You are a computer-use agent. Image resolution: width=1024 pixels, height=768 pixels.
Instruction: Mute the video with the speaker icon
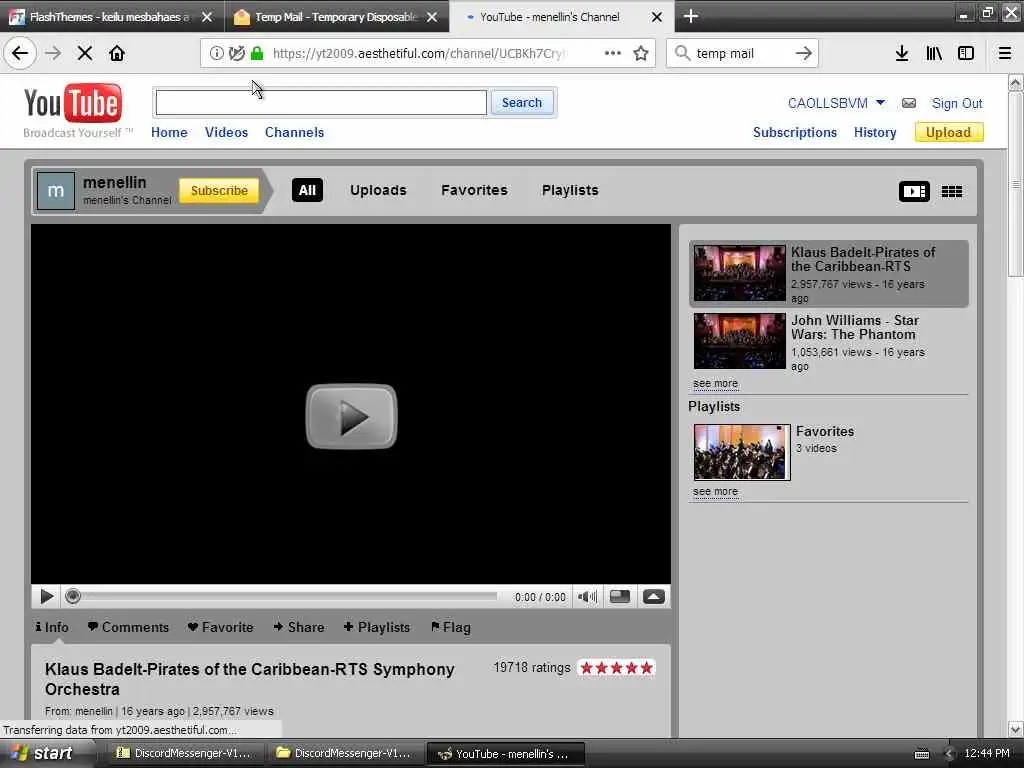pyautogui.click(x=587, y=596)
